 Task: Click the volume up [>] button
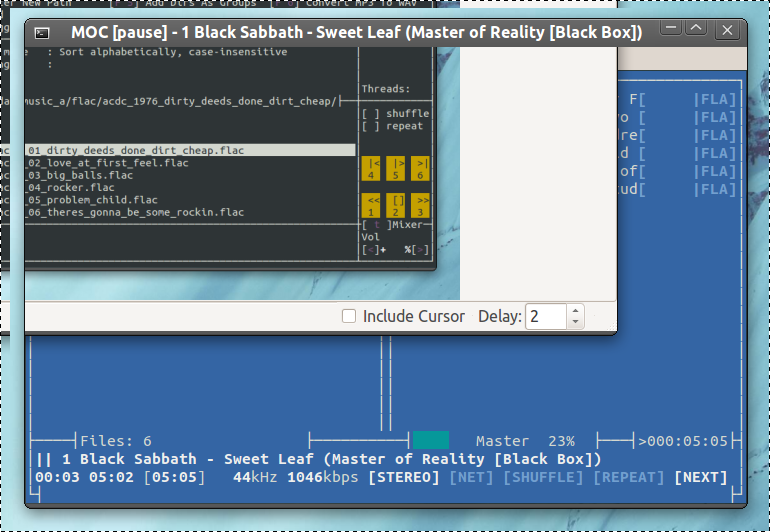(420, 250)
